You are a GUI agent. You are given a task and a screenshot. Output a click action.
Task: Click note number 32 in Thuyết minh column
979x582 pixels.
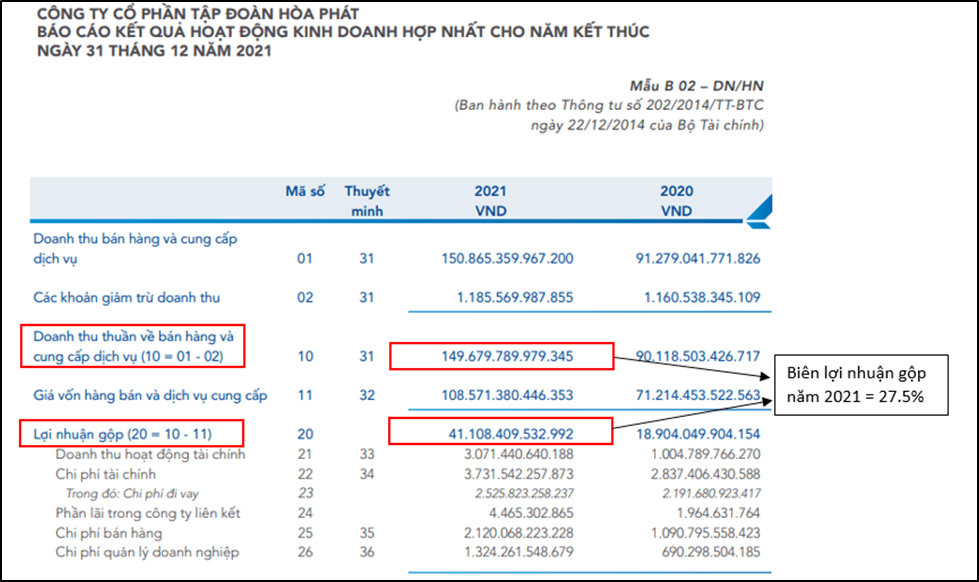(x=367, y=395)
